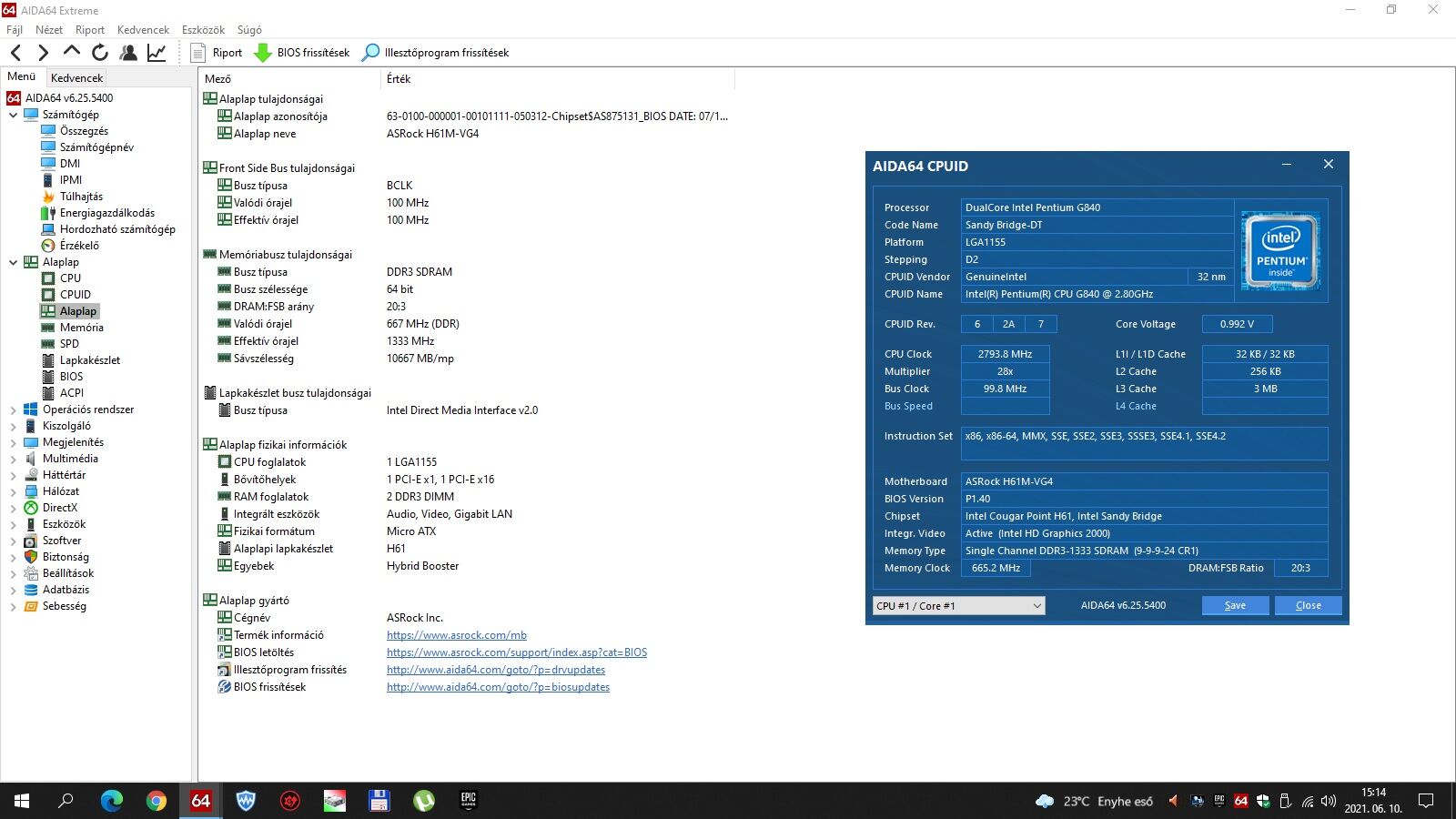Expand the Hálózat tree node
Image resolution: width=1456 pixels, height=819 pixels.
click(x=13, y=491)
